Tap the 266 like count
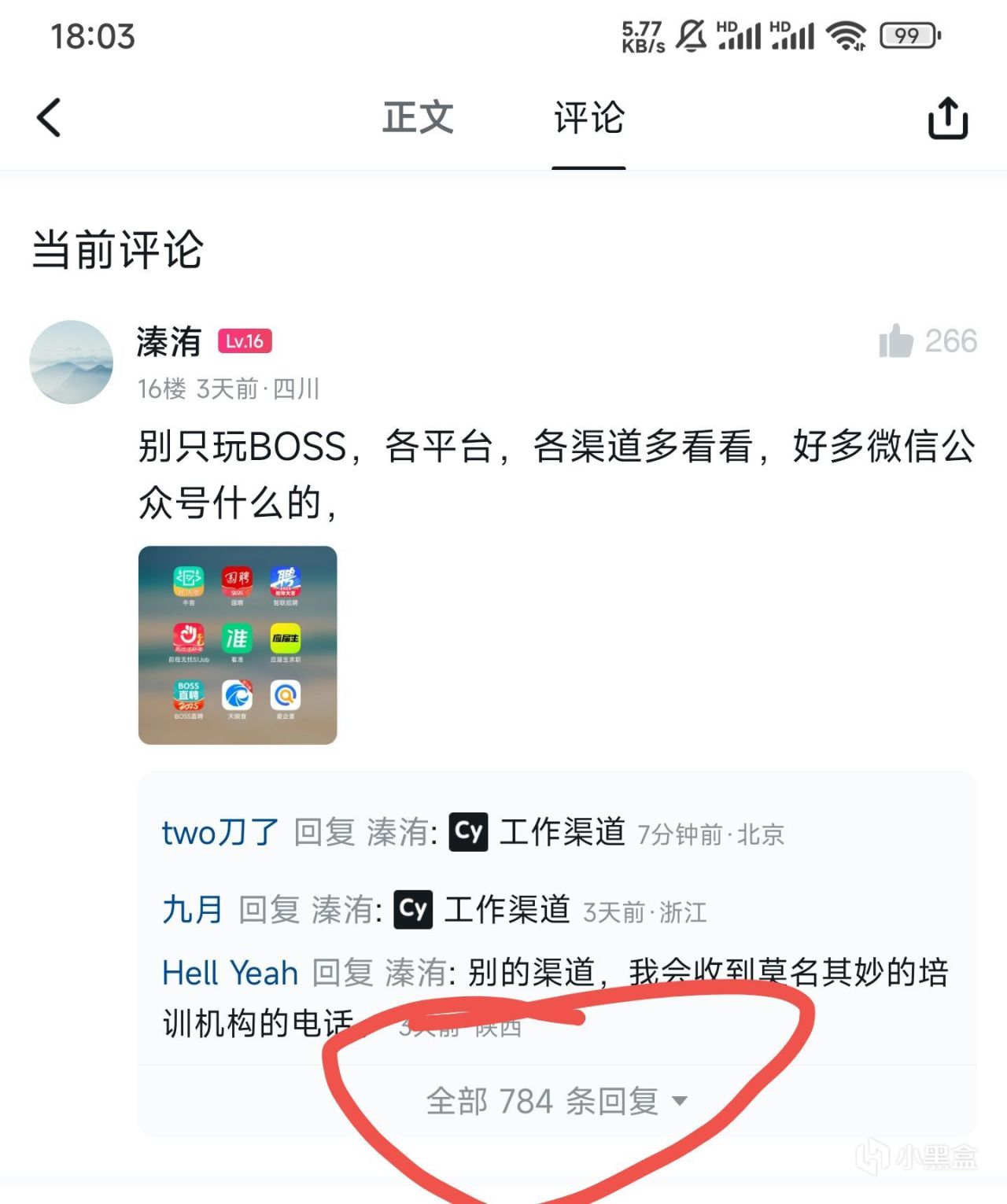 click(951, 341)
